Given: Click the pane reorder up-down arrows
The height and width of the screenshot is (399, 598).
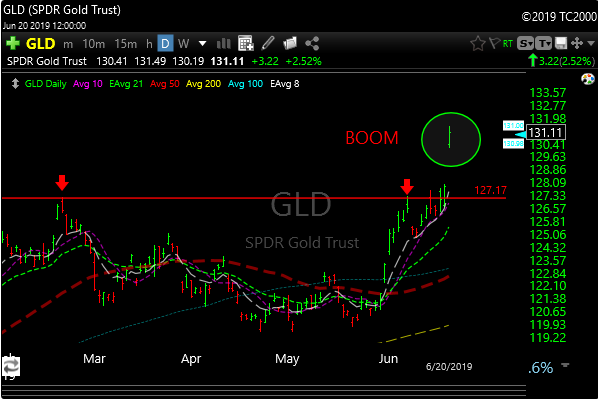Looking at the screenshot, I should click(15, 84).
